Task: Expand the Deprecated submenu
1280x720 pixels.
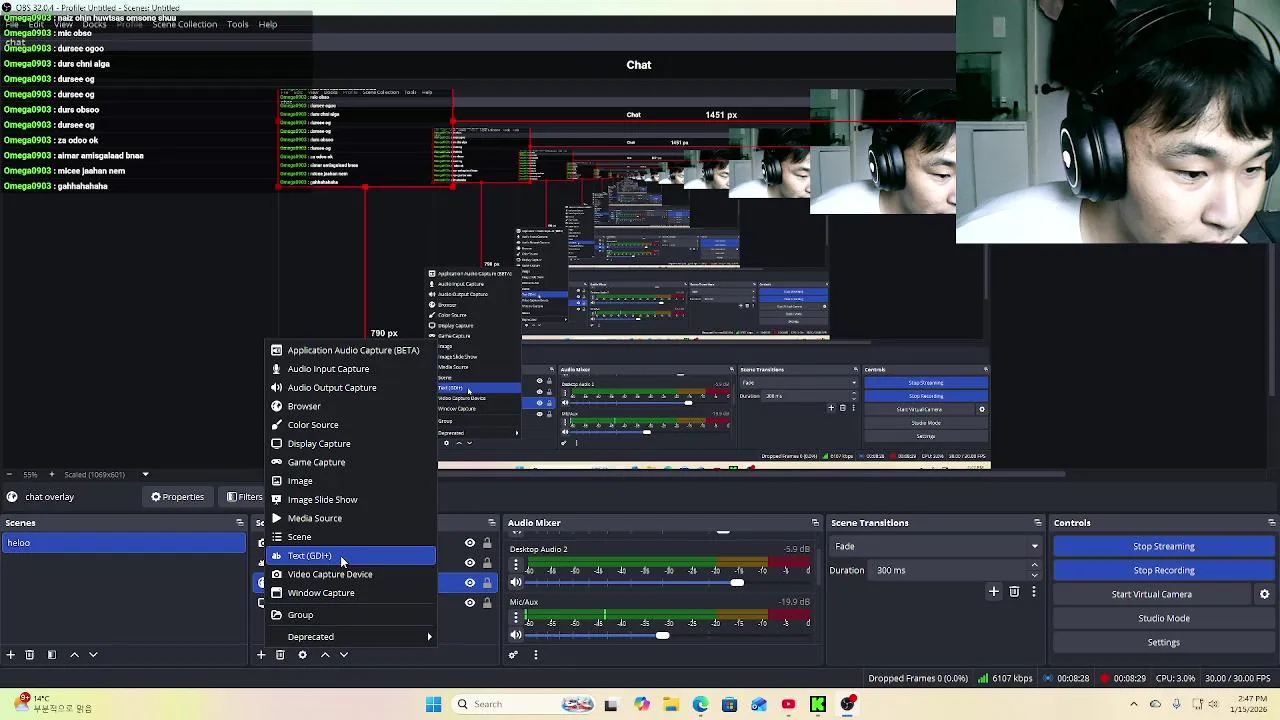Action: [x=351, y=637]
